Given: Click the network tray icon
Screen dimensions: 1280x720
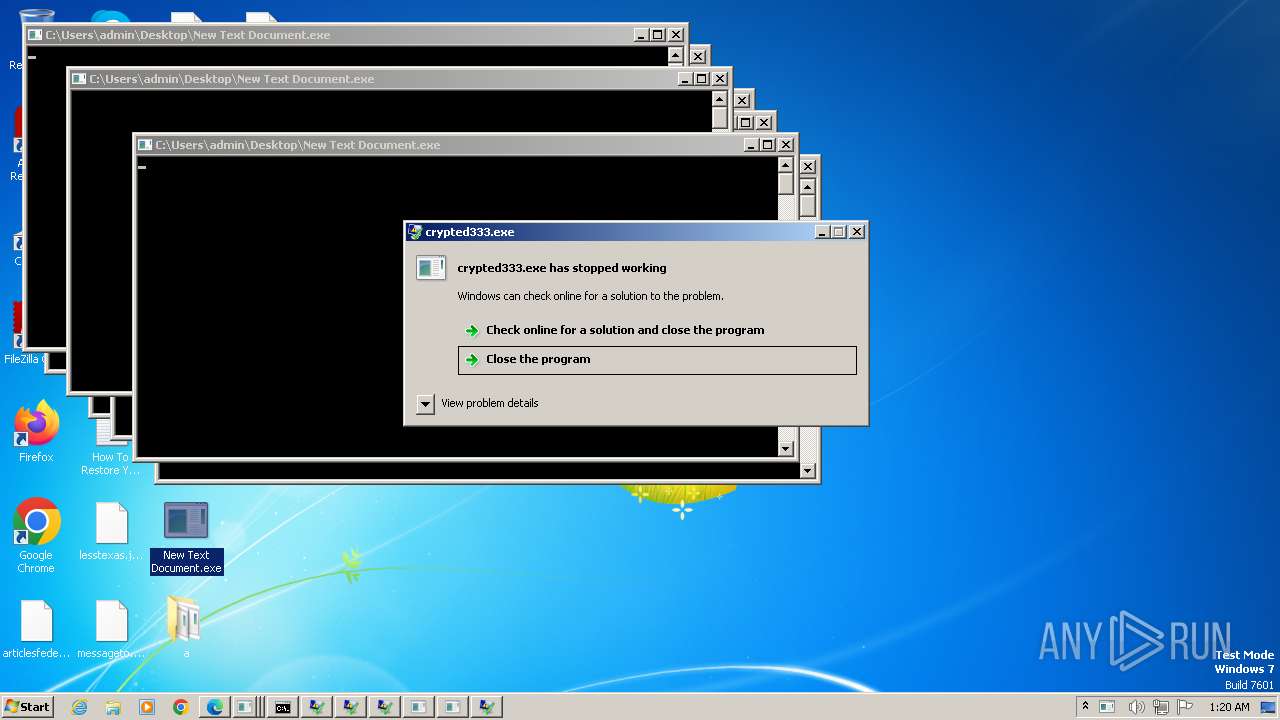Looking at the screenshot, I should (1161, 707).
